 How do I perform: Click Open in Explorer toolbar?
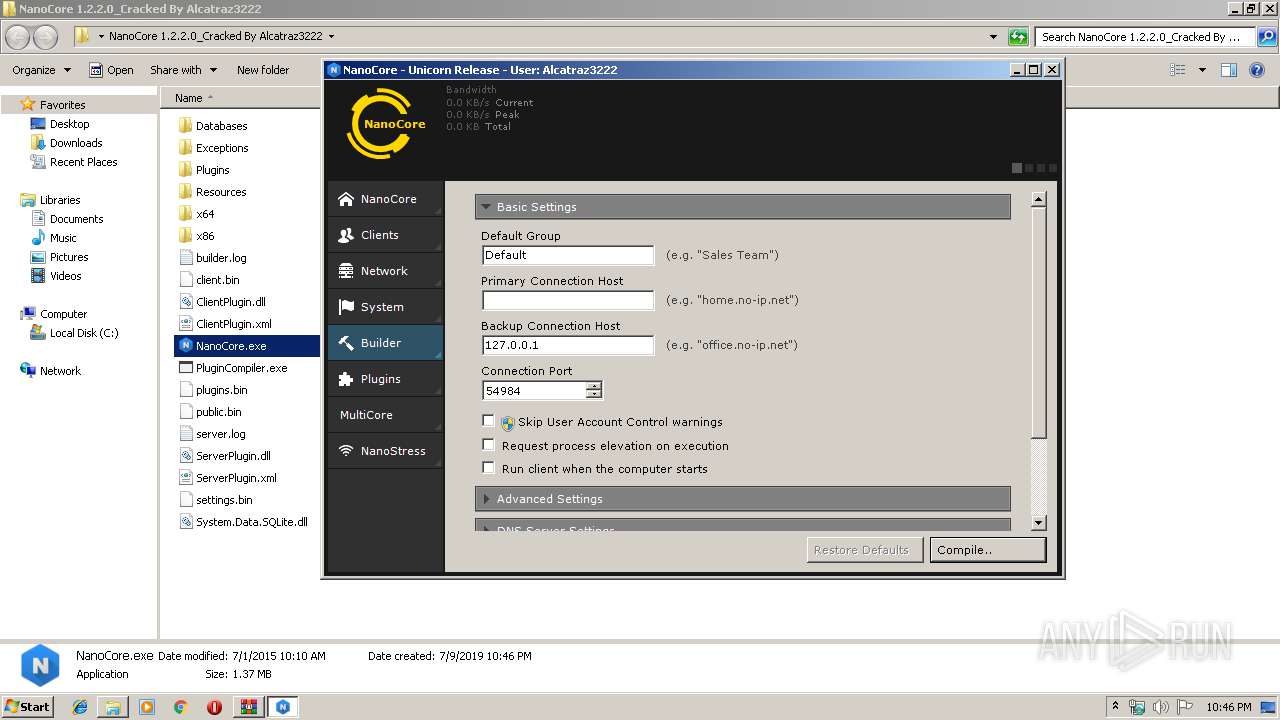(x=111, y=70)
